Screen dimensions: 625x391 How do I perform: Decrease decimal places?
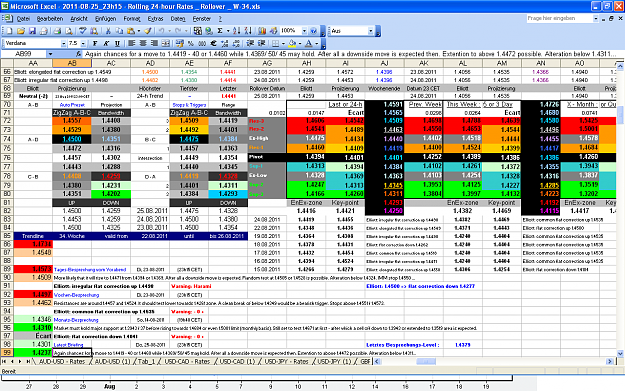(x=236, y=43)
